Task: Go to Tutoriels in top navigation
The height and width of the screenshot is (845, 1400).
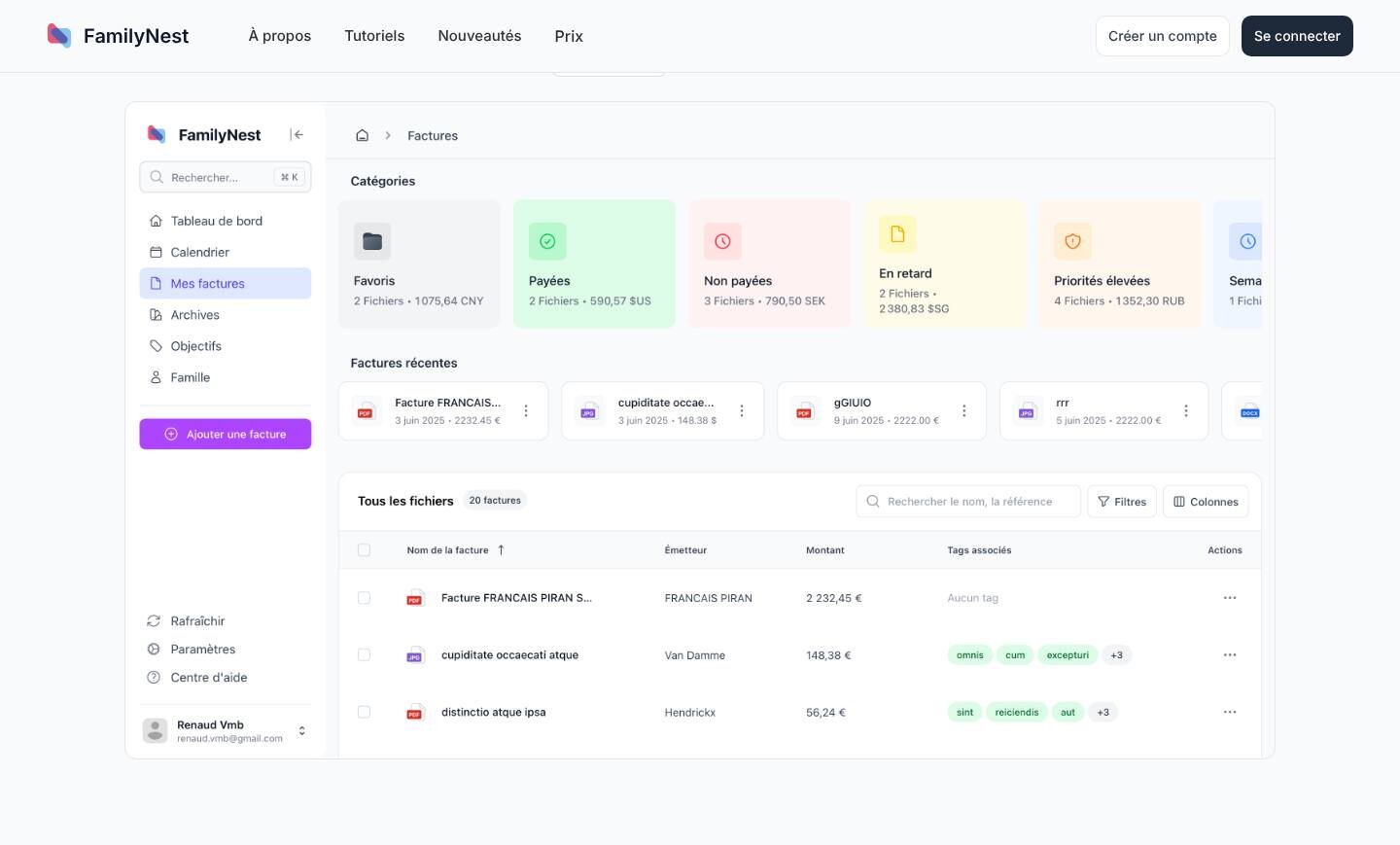Action: click(x=374, y=36)
